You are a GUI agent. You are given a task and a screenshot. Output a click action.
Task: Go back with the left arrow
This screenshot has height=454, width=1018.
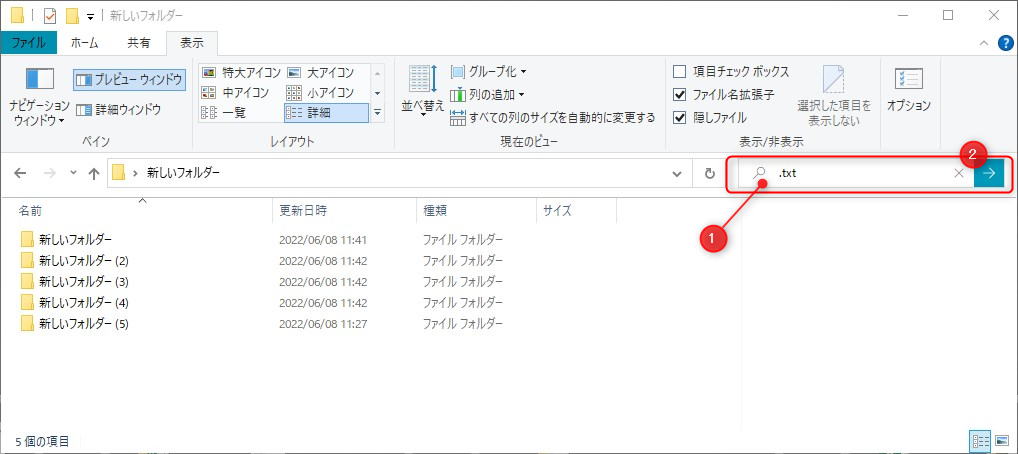pyautogui.click(x=20, y=173)
